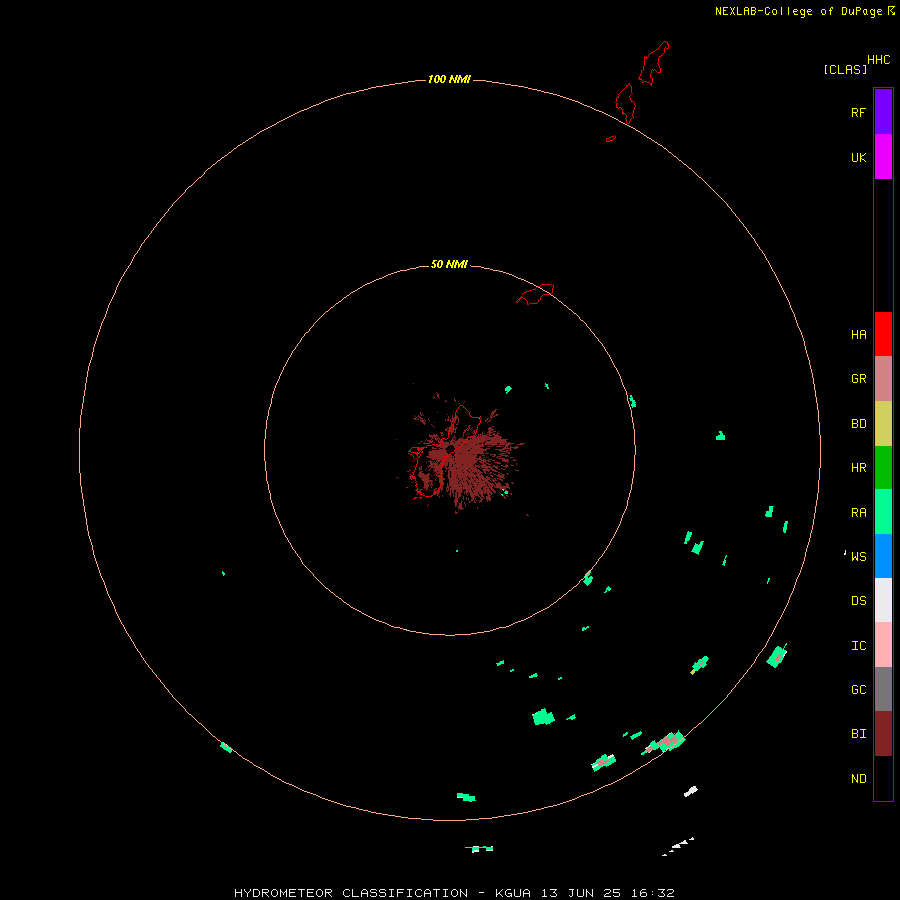Image resolution: width=900 pixels, height=900 pixels.
Task: Click the BI legend label
Action: [x=858, y=734]
